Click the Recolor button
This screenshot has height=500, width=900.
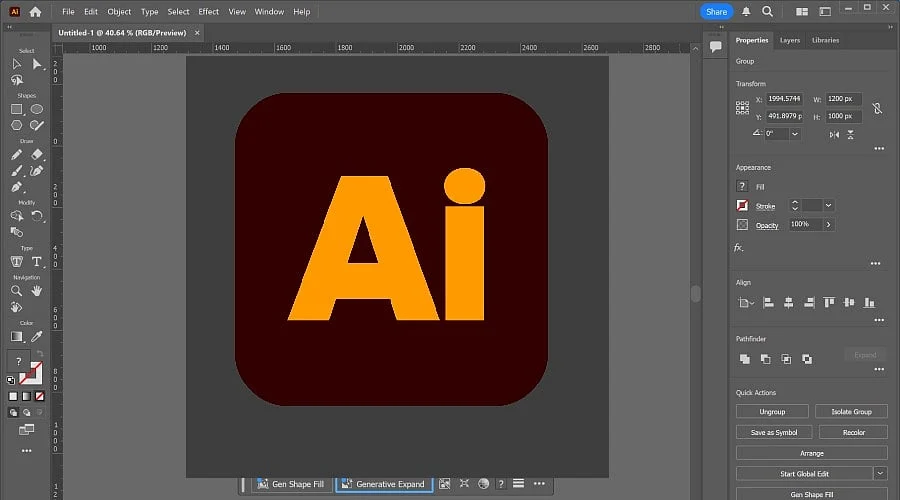coord(854,432)
